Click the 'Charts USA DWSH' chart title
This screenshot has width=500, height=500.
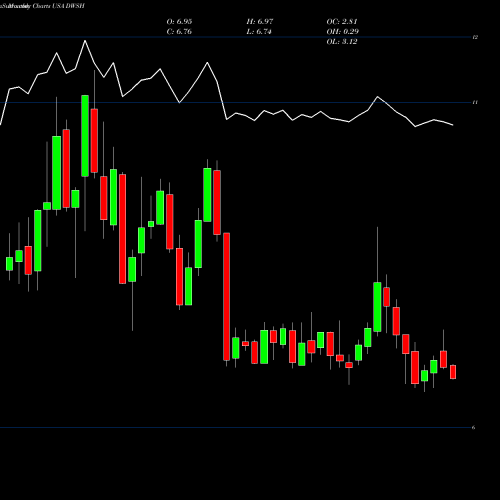(x=59, y=6)
